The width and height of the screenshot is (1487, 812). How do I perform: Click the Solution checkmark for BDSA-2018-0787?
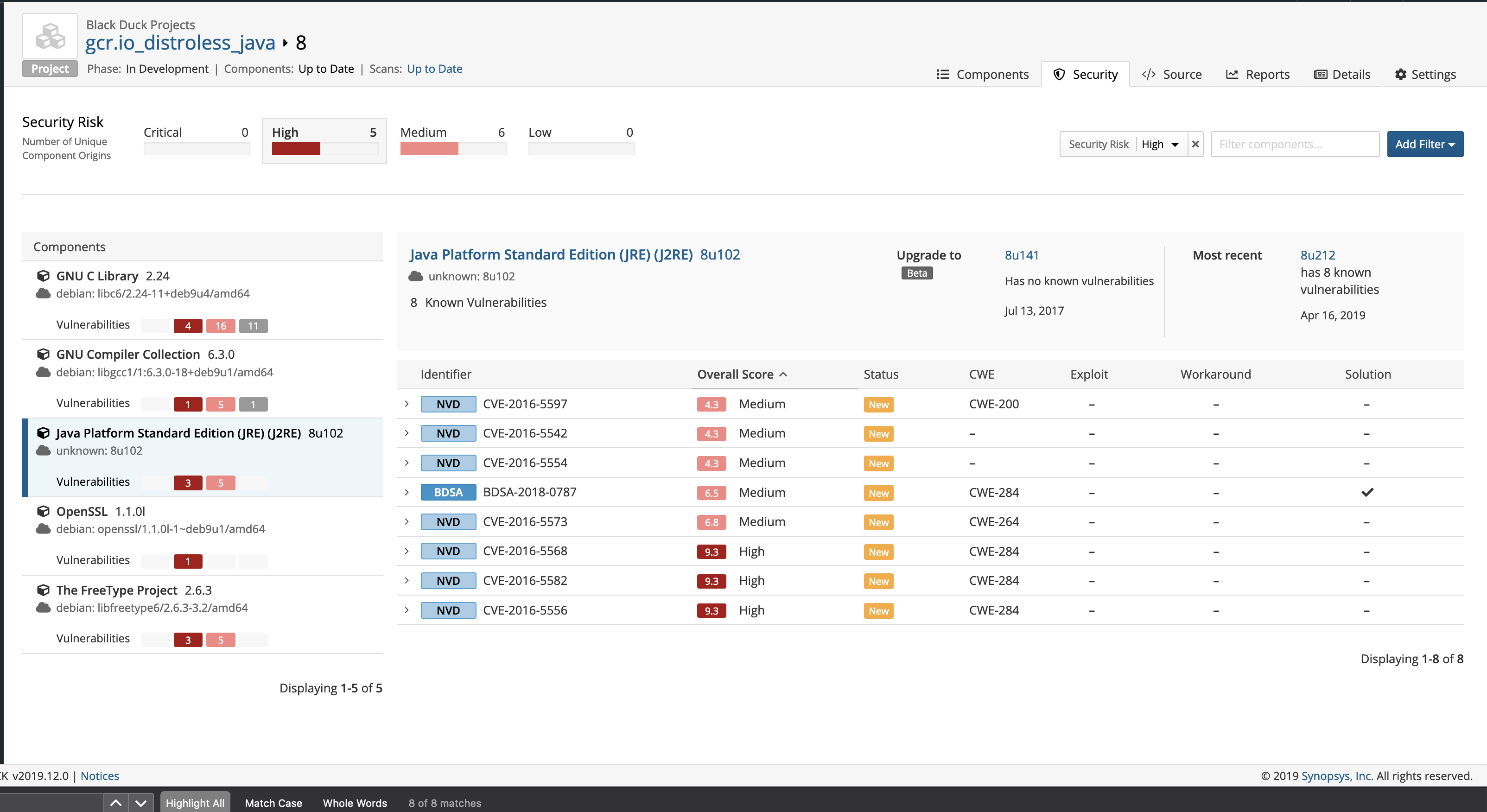coord(1367,492)
